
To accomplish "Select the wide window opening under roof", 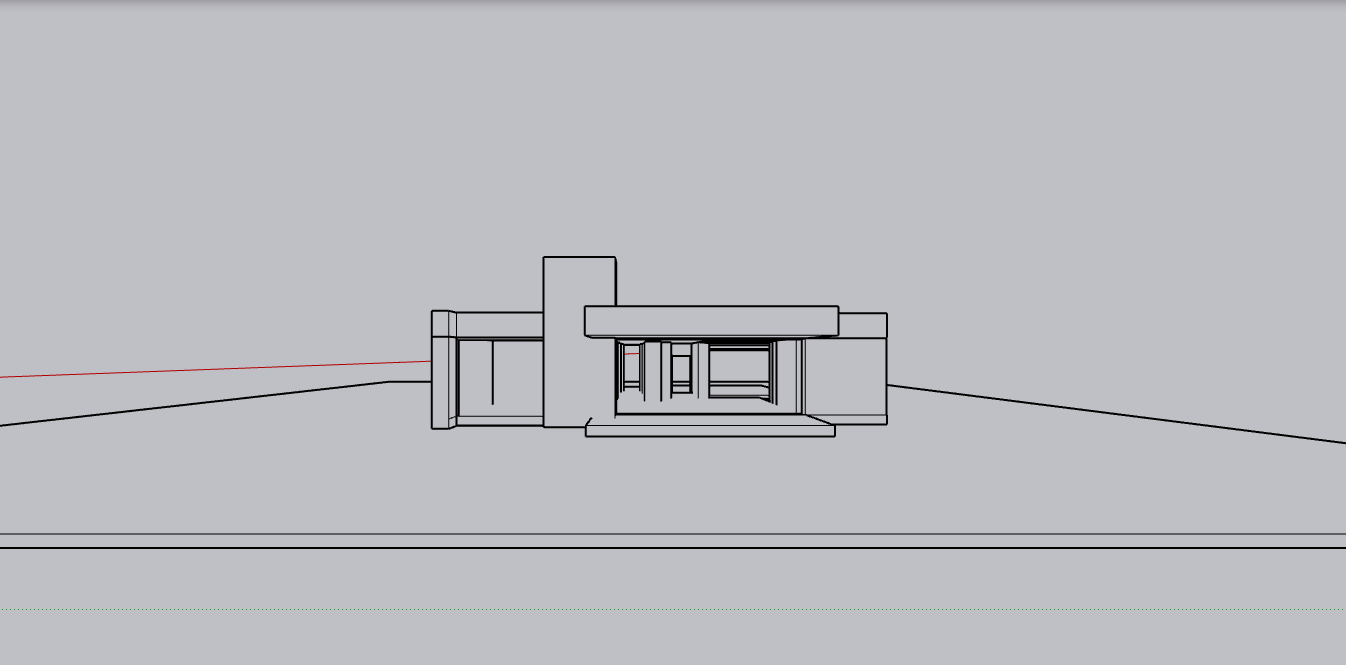I will (x=740, y=371).
